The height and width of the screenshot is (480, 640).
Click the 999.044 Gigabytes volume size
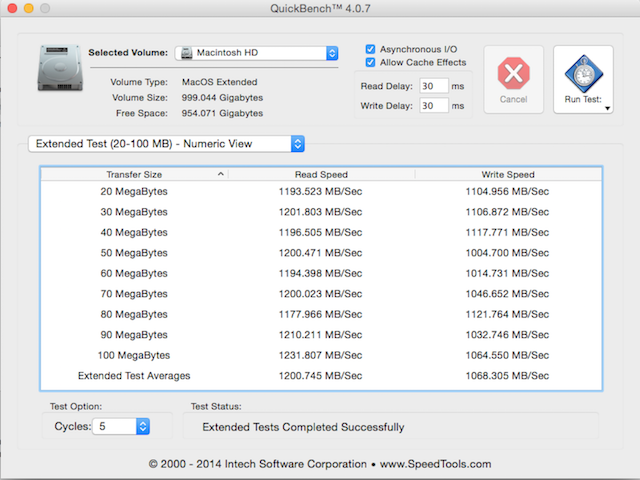[x=222, y=98]
